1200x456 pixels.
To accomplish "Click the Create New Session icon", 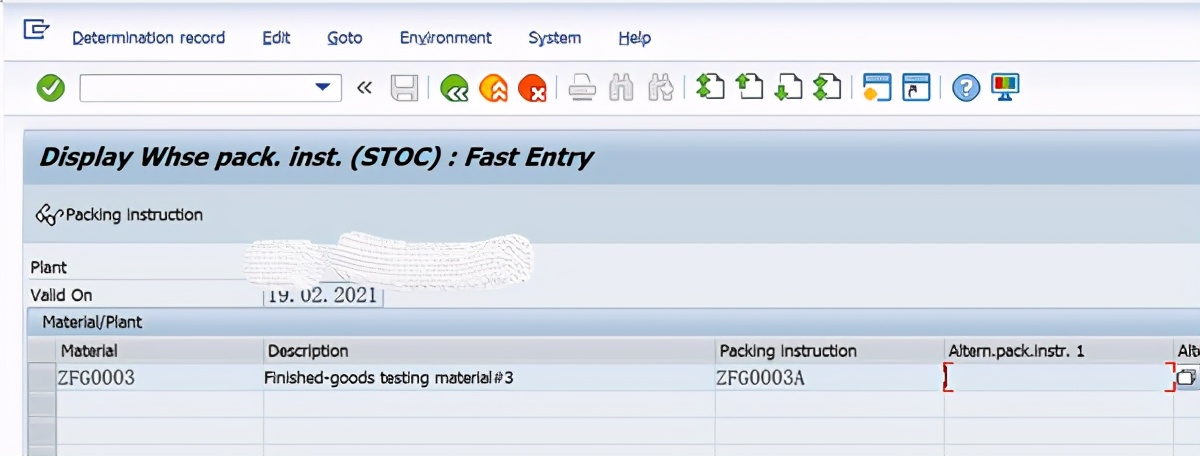I will click(877, 88).
